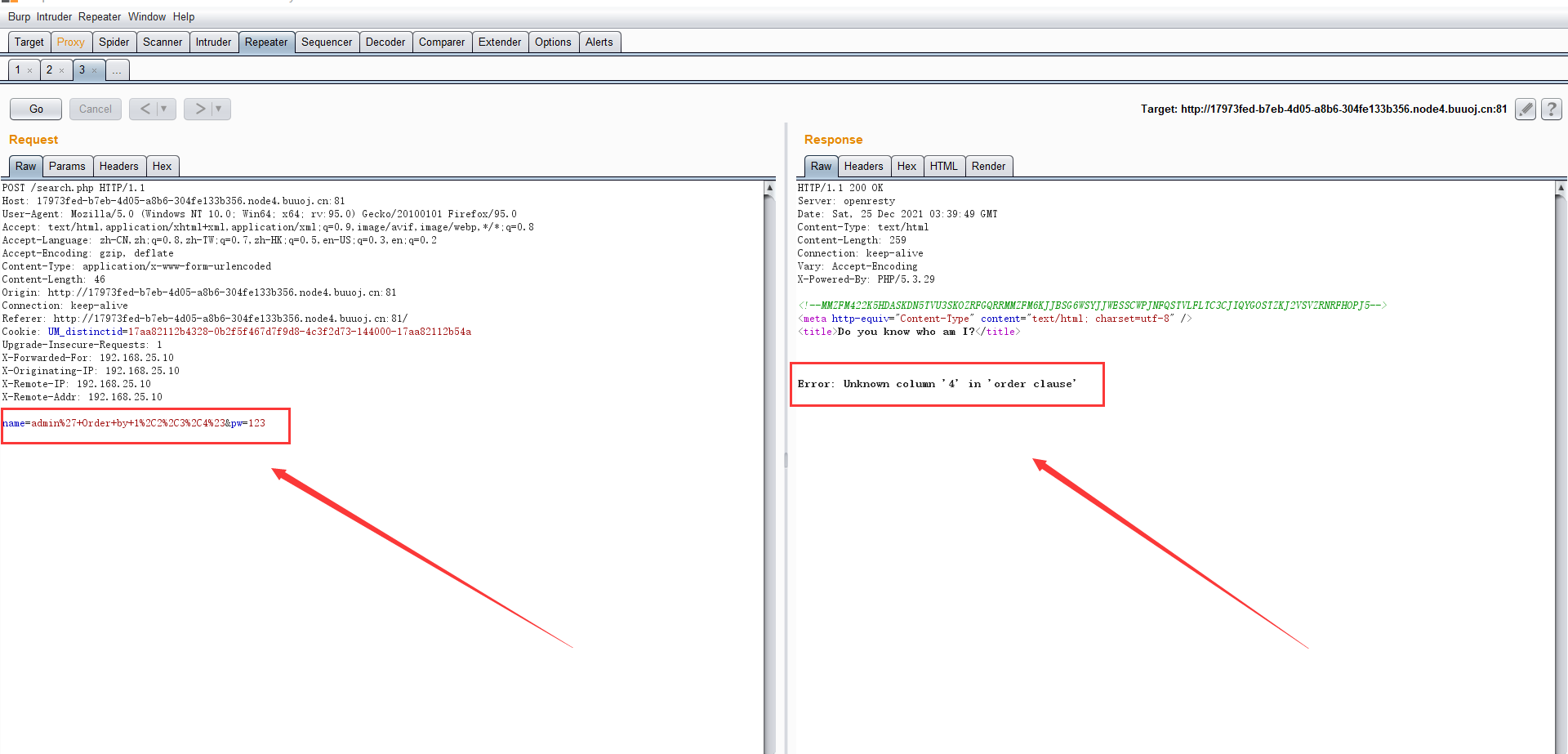Click the 'POST /search.php HTTP/1.1' request line
The image size is (1568, 754).
(x=73, y=188)
